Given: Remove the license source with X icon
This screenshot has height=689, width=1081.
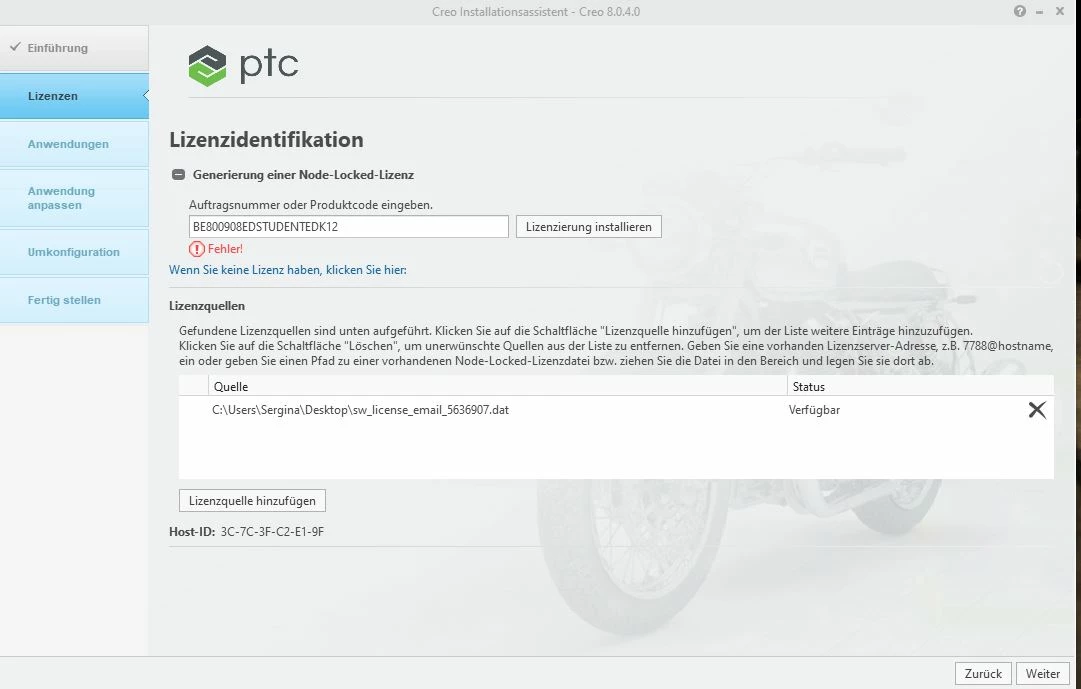Looking at the screenshot, I should [x=1037, y=410].
